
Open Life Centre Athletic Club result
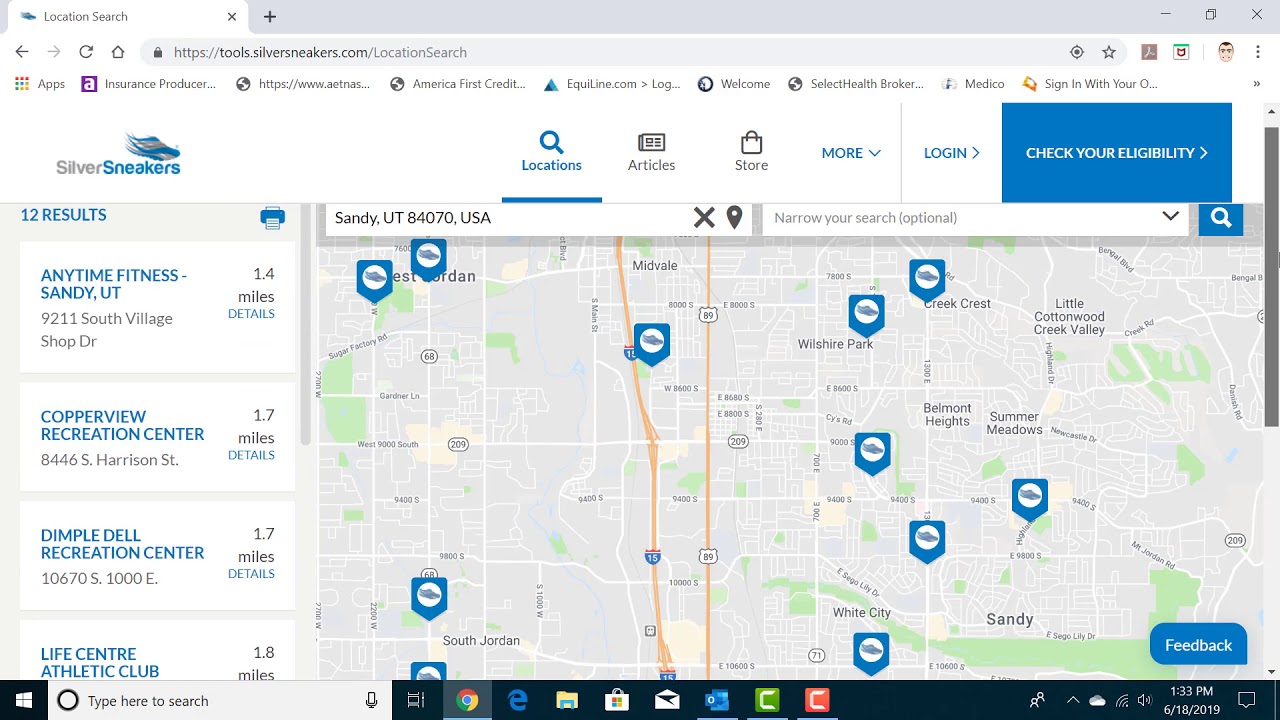point(100,663)
